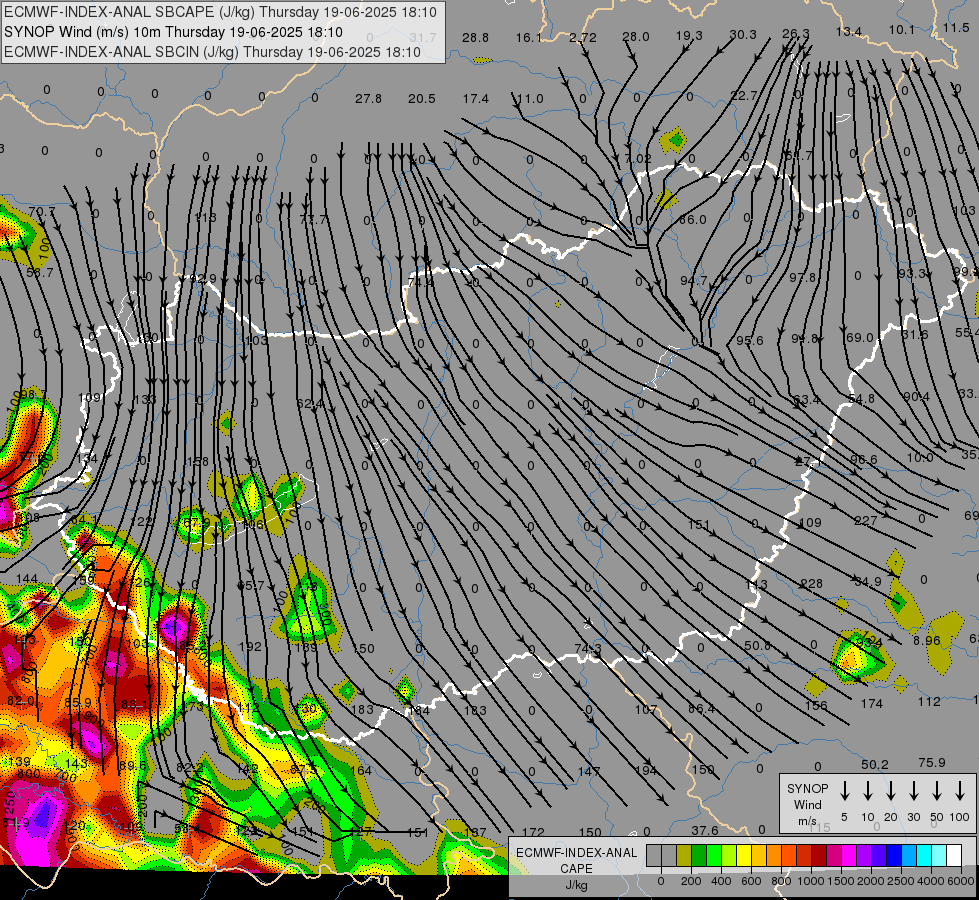979x900 pixels.
Task: Click the '96.6' value on the map
Action: tap(863, 460)
